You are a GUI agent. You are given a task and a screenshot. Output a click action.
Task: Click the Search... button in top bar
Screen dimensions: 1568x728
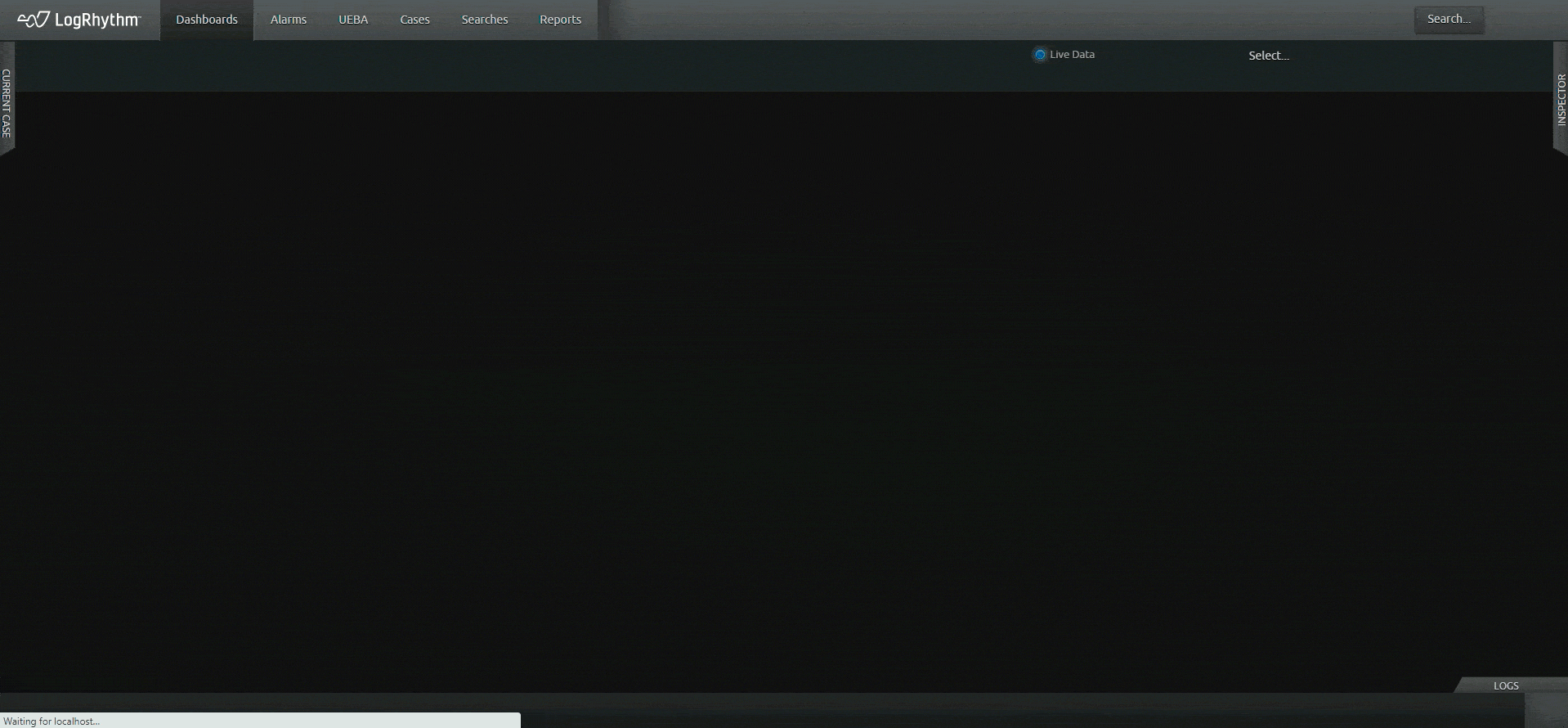click(1449, 20)
